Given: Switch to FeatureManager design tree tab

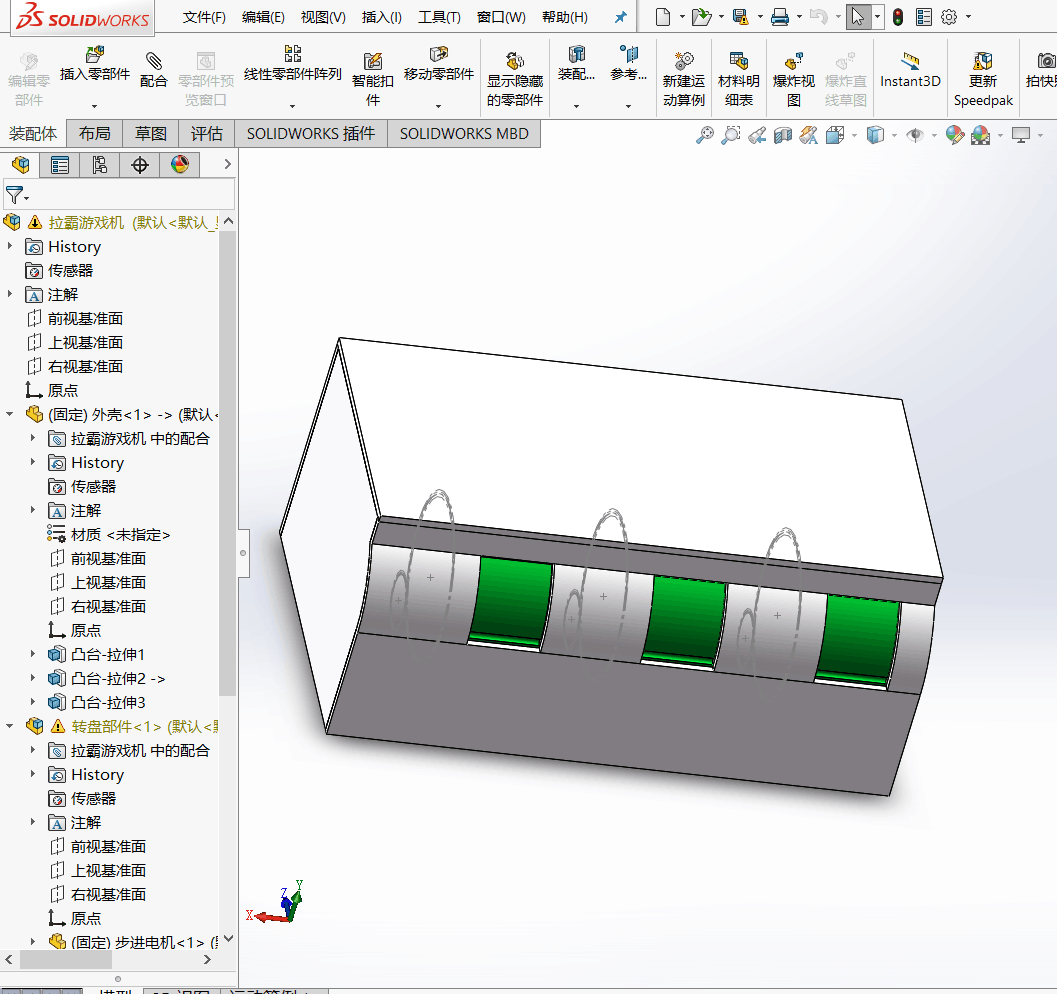Looking at the screenshot, I should coord(21,164).
